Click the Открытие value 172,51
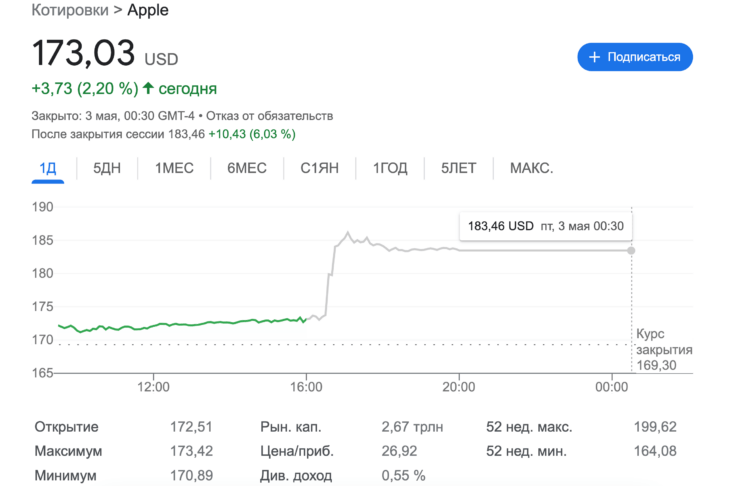This screenshot has width=740, height=486. click(x=191, y=427)
